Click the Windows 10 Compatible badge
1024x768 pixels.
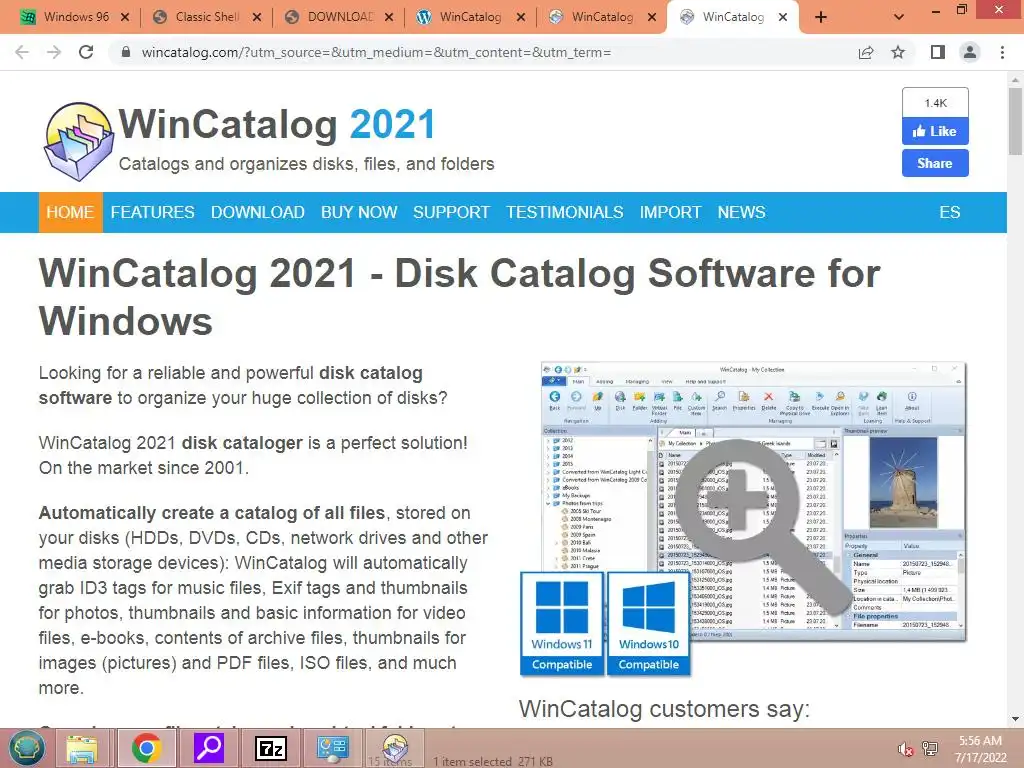tap(648, 624)
